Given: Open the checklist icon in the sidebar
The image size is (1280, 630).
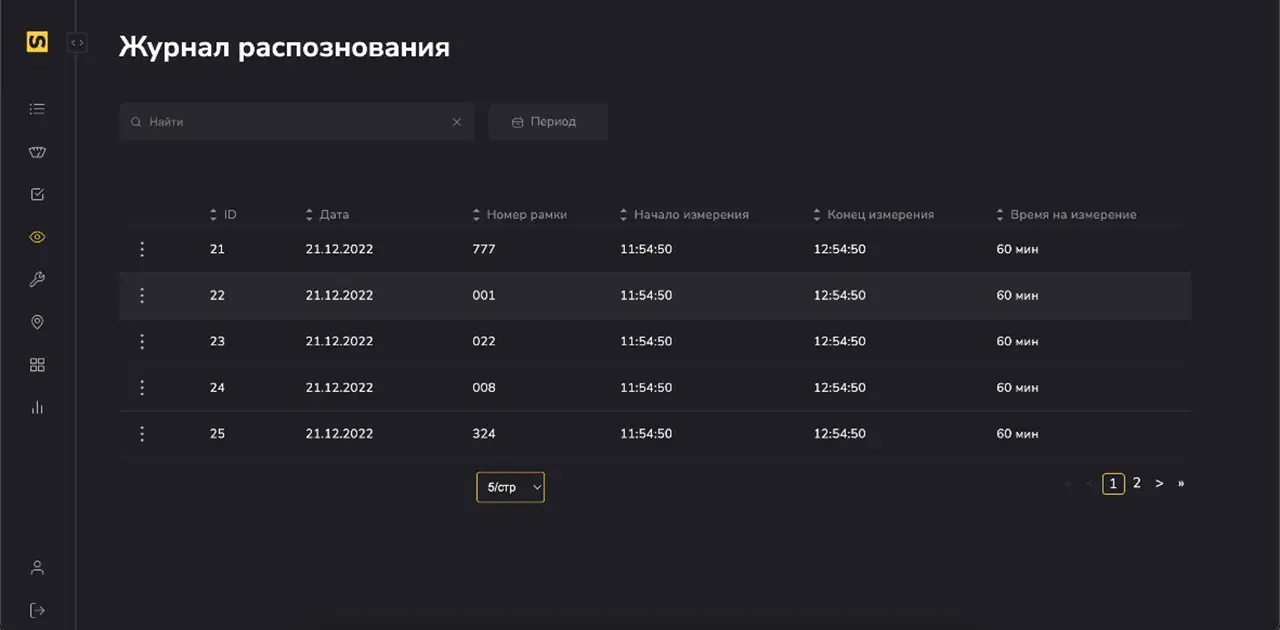Looking at the screenshot, I should (37, 194).
